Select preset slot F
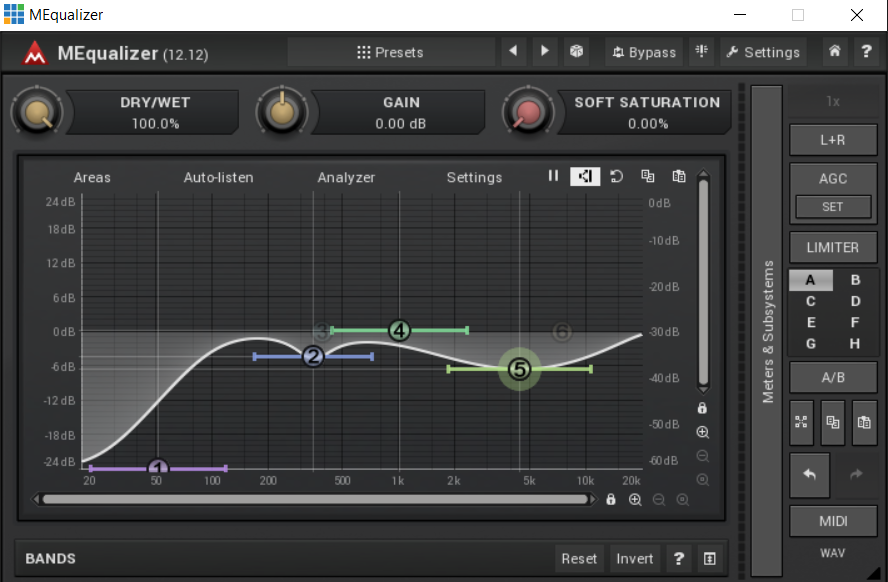Image resolution: width=888 pixels, height=582 pixels. point(855,323)
